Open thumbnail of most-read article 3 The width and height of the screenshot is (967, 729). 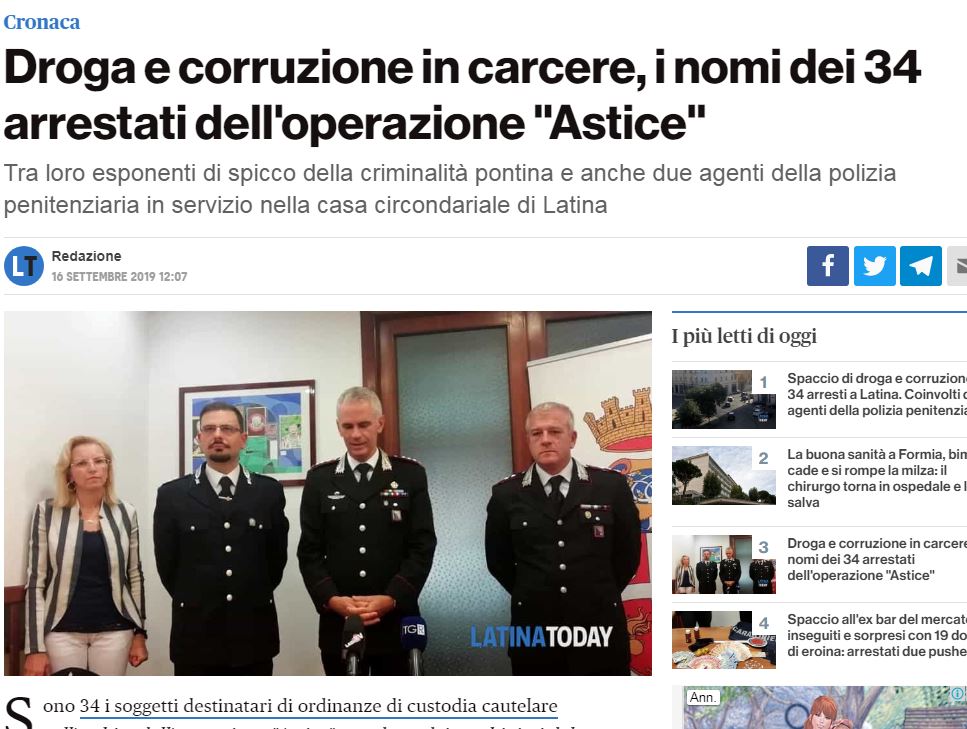[724, 564]
